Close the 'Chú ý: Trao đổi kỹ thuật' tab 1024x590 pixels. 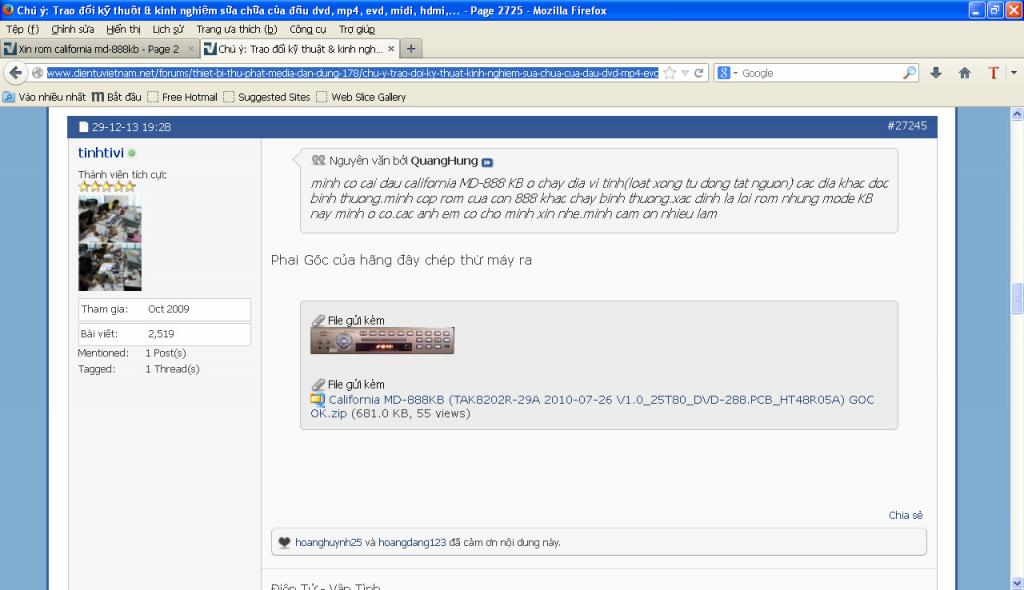click(391, 48)
